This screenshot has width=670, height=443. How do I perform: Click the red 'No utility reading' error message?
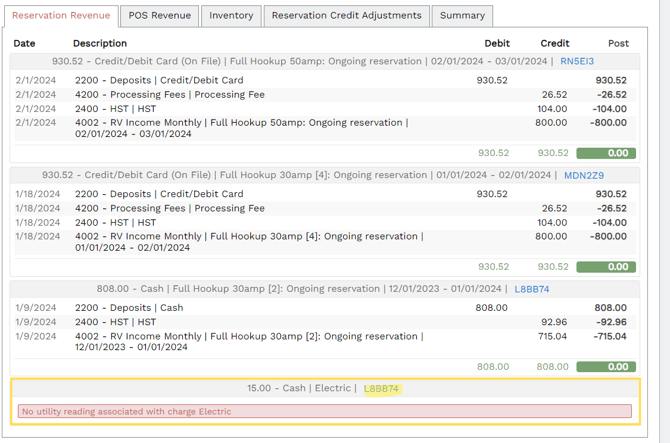coord(325,411)
